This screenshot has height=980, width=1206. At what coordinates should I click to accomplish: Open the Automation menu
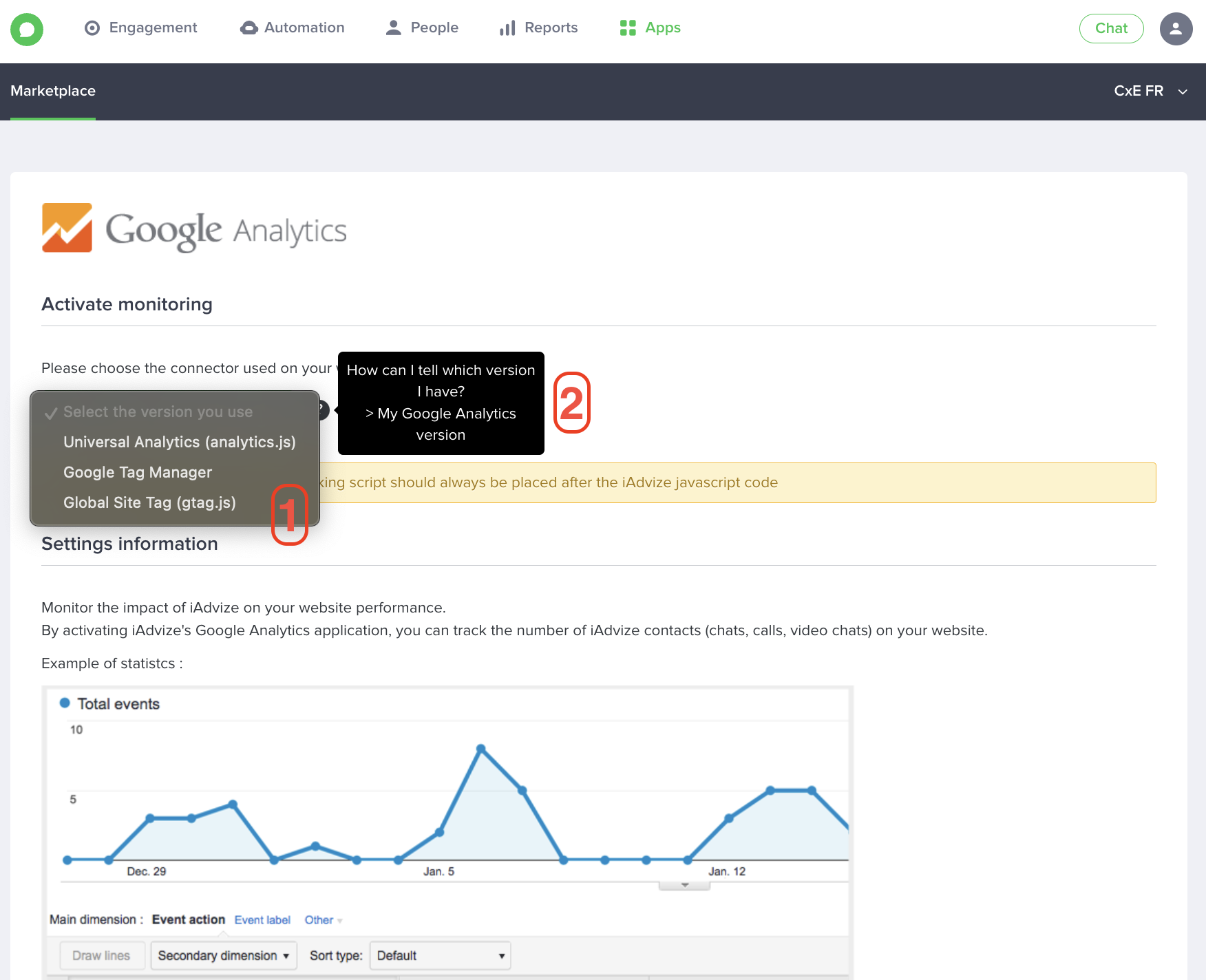292,28
